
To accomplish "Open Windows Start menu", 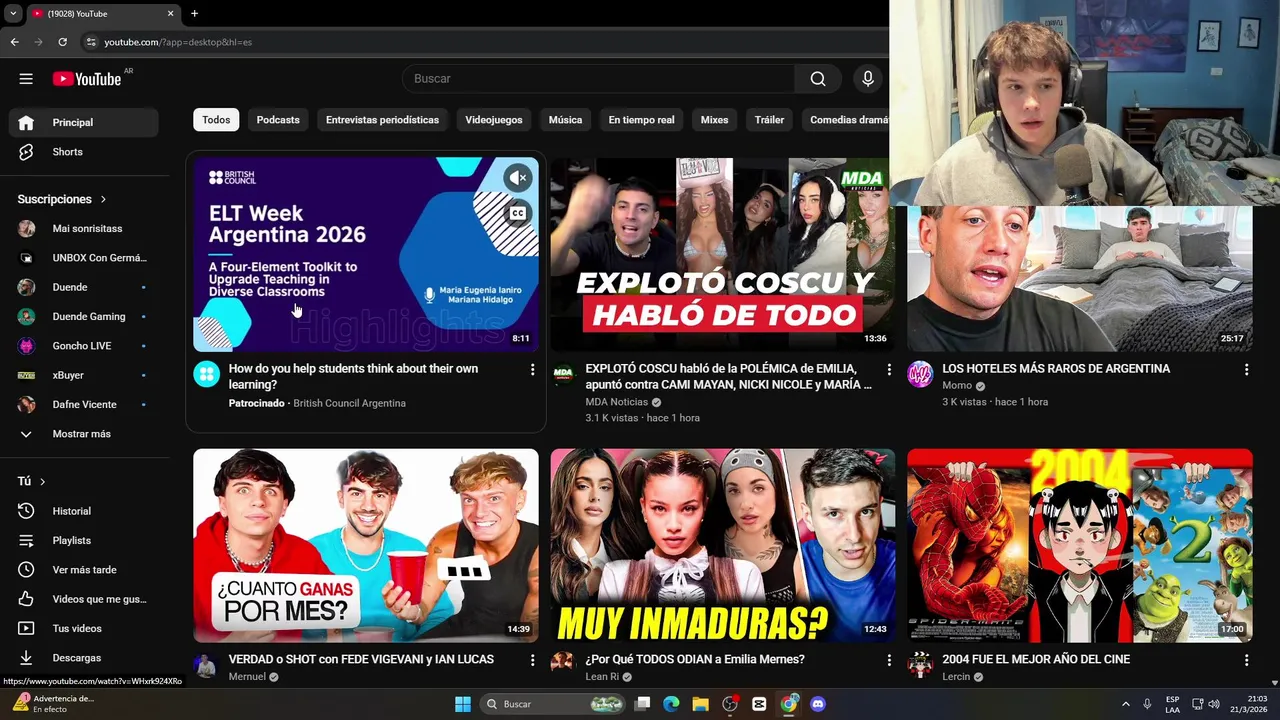I will click(463, 704).
